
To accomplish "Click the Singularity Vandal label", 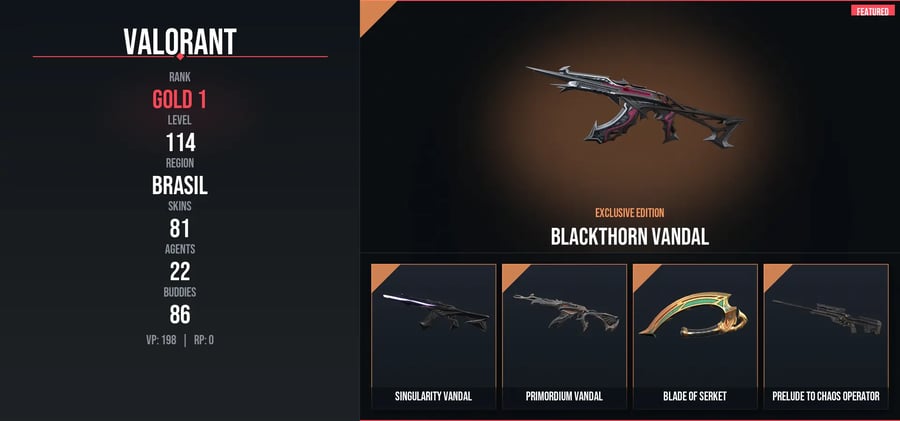I will click(x=433, y=396).
